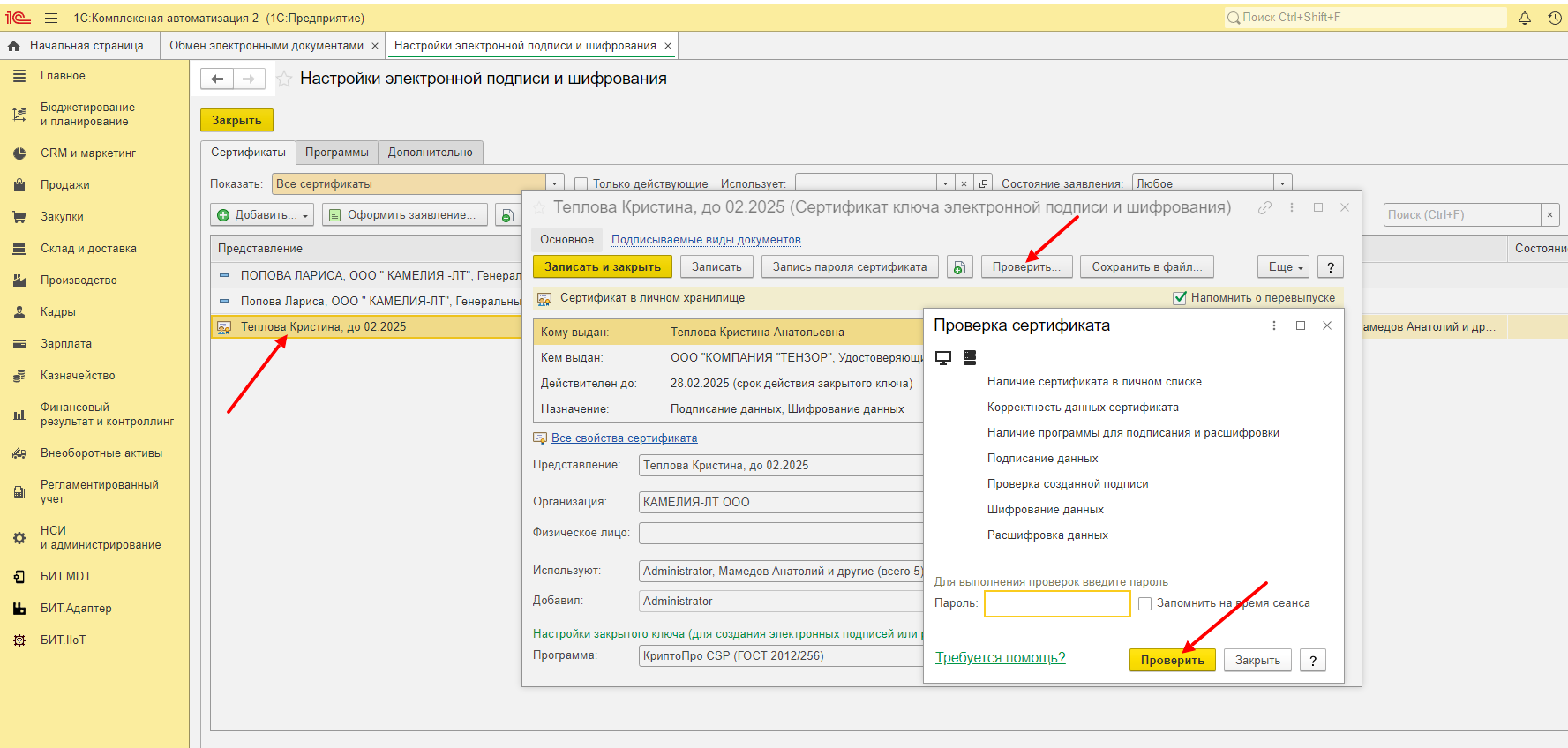Screen dimensions: 1568x748
Task: Expand the Состояние заявления dropdown
Action: pyautogui.click(x=1282, y=184)
